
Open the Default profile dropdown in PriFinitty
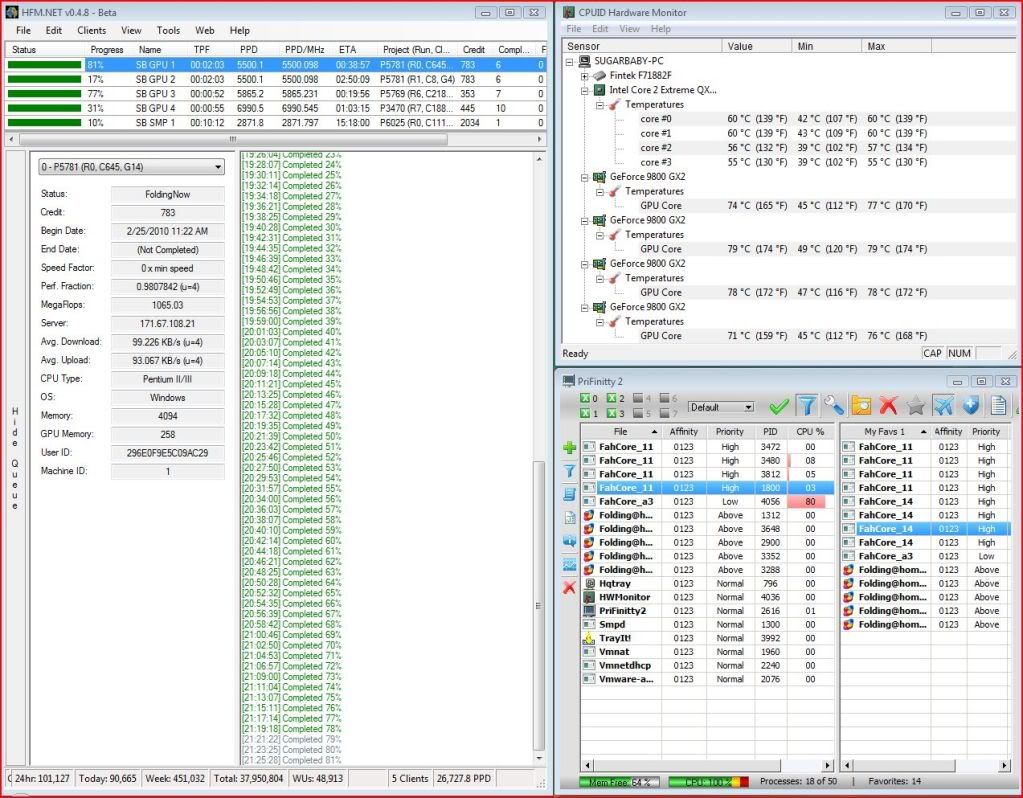[721, 407]
